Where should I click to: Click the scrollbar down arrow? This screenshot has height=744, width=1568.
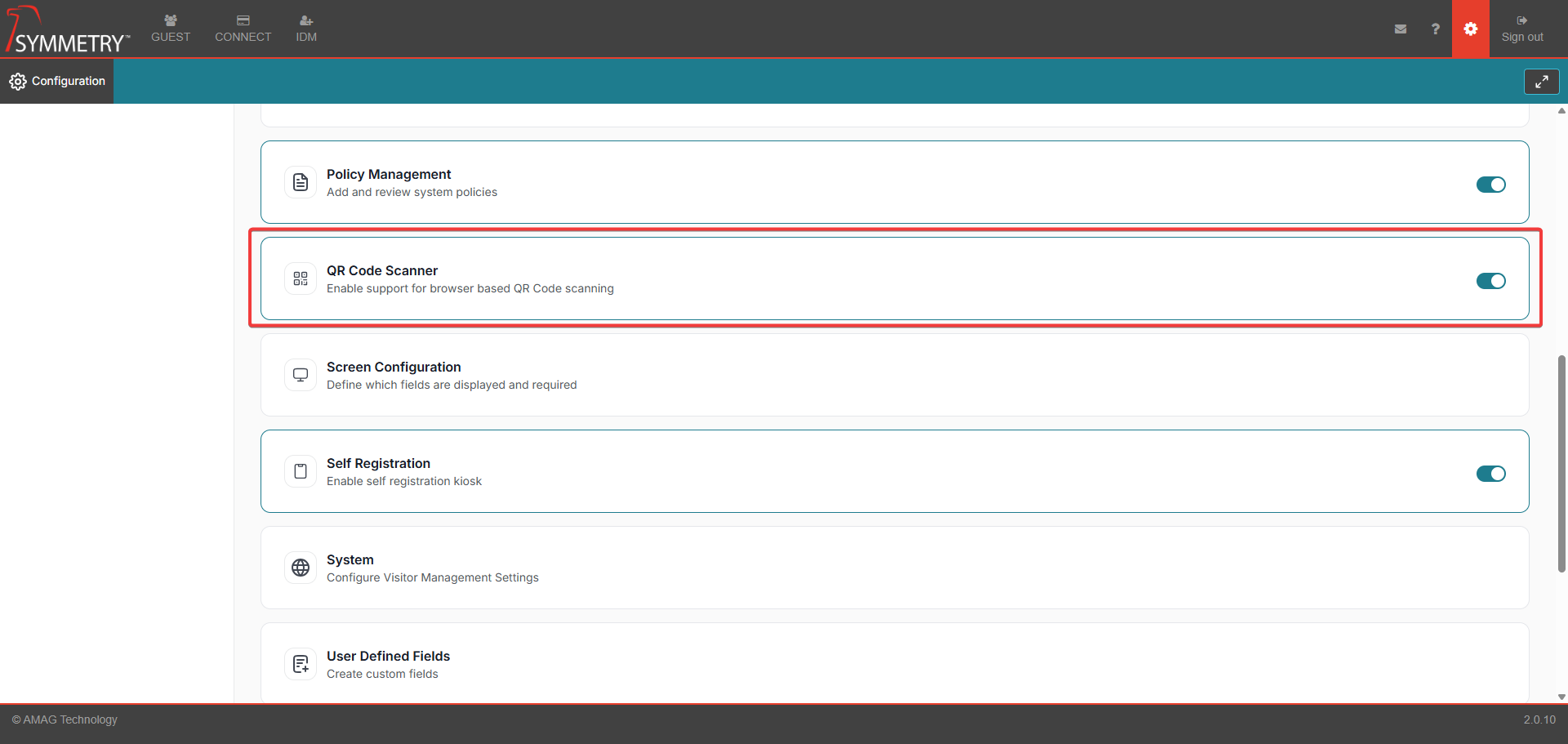1561,697
